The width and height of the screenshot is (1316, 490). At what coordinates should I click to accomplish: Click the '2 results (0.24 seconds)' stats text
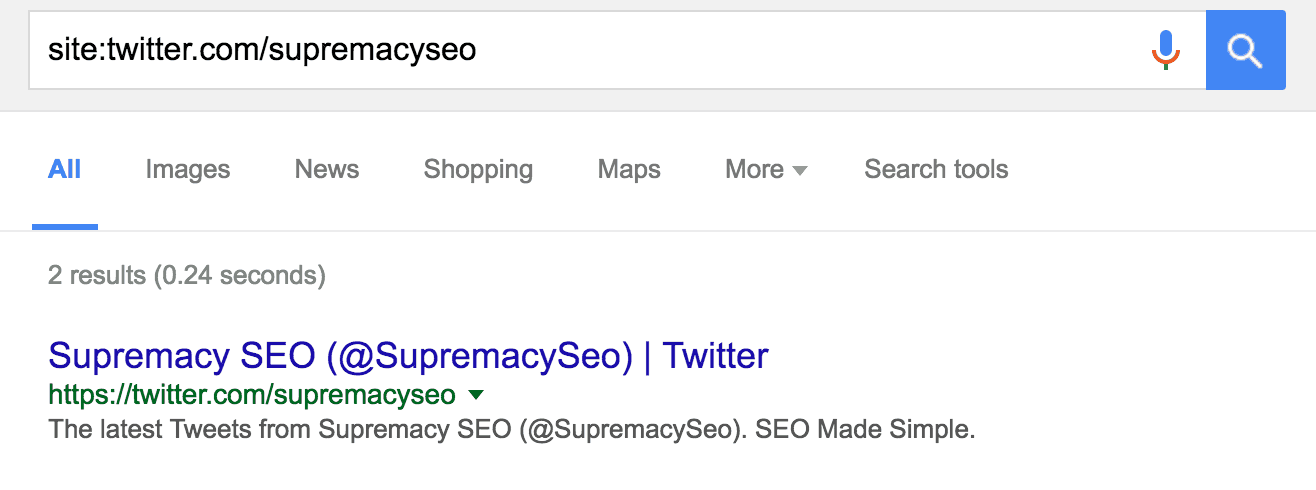[x=187, y=275]
